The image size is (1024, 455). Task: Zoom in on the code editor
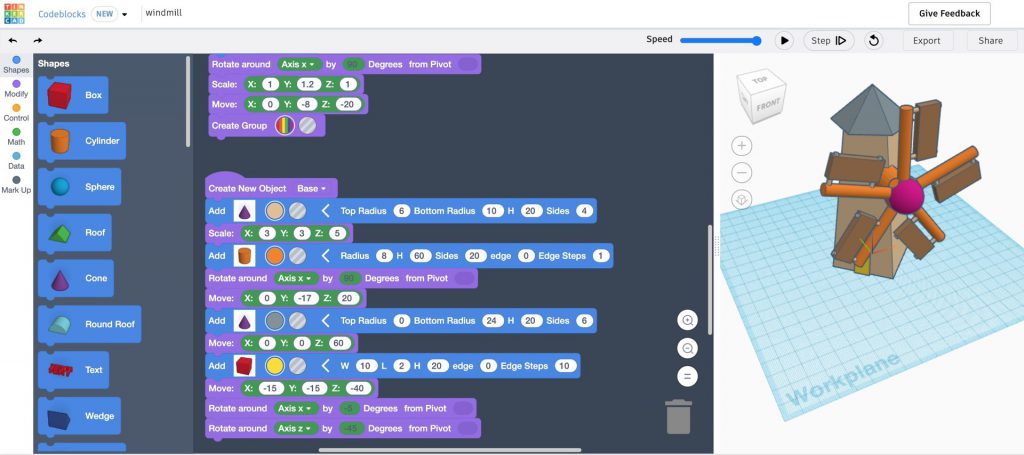pos(687,320)
